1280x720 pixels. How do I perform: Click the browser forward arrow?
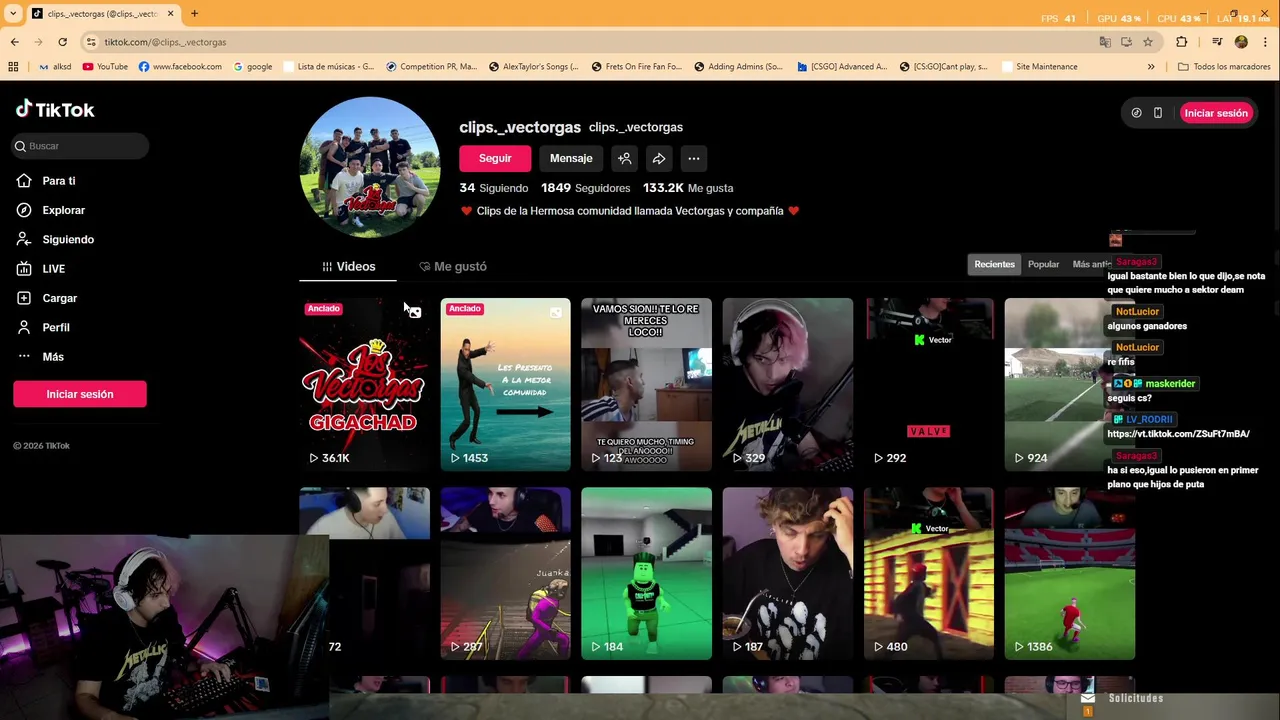39,42
